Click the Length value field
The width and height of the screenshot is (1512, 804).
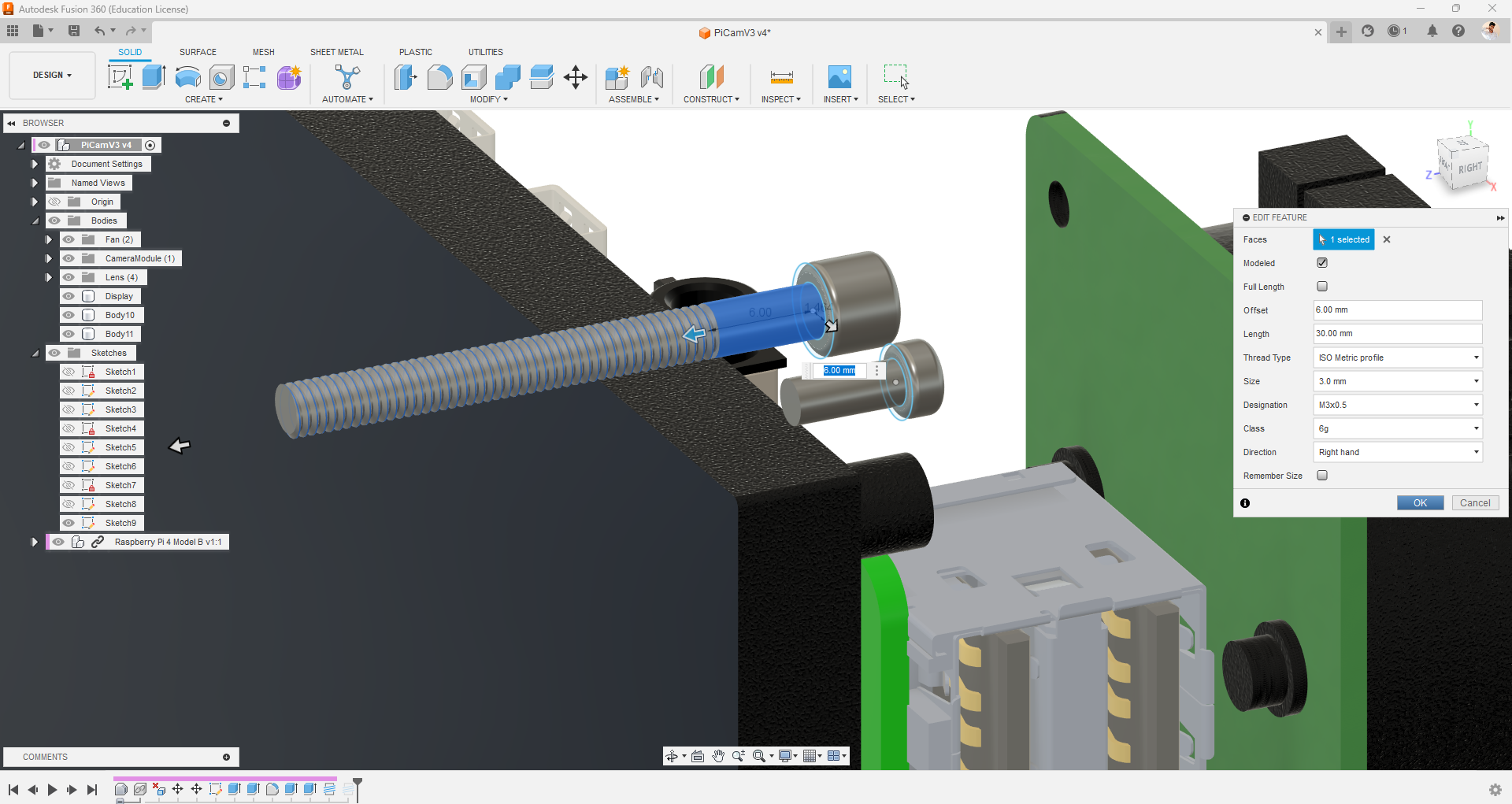coord(1398,334)
